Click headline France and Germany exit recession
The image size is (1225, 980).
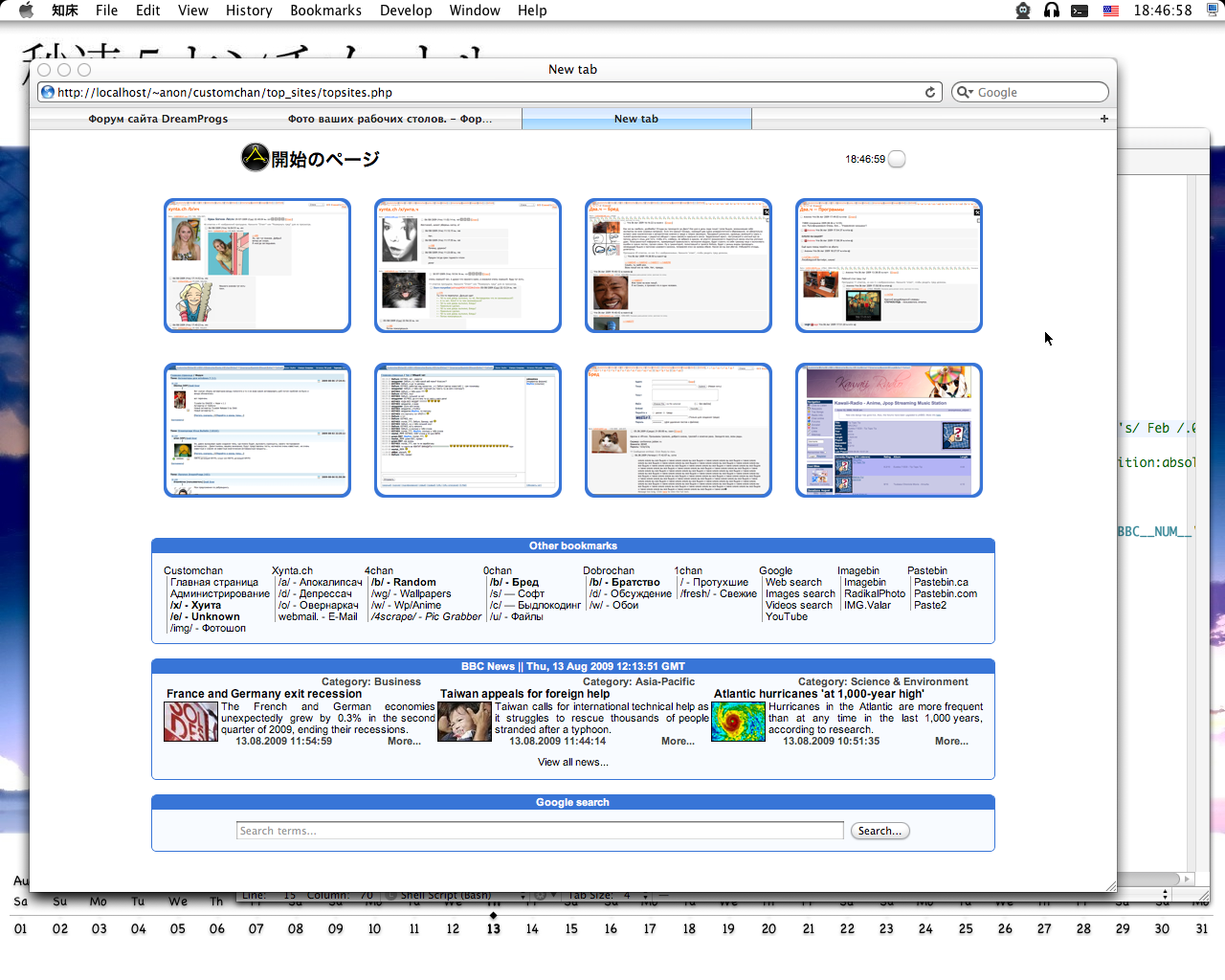pos(264,694)
